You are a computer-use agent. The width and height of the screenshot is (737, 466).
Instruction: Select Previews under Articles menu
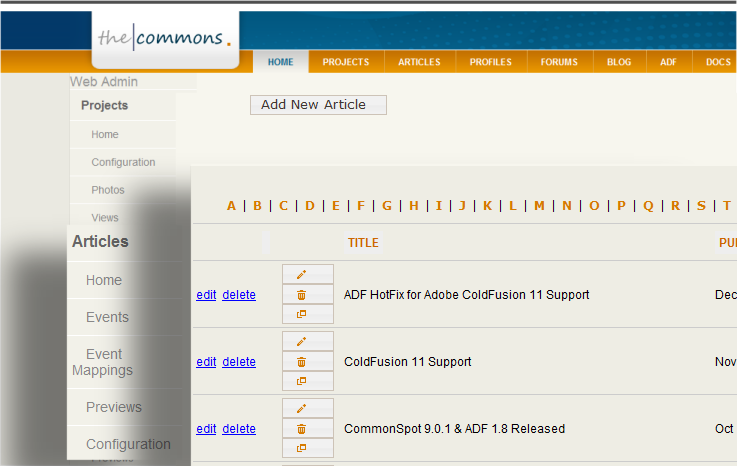(114, 407)
